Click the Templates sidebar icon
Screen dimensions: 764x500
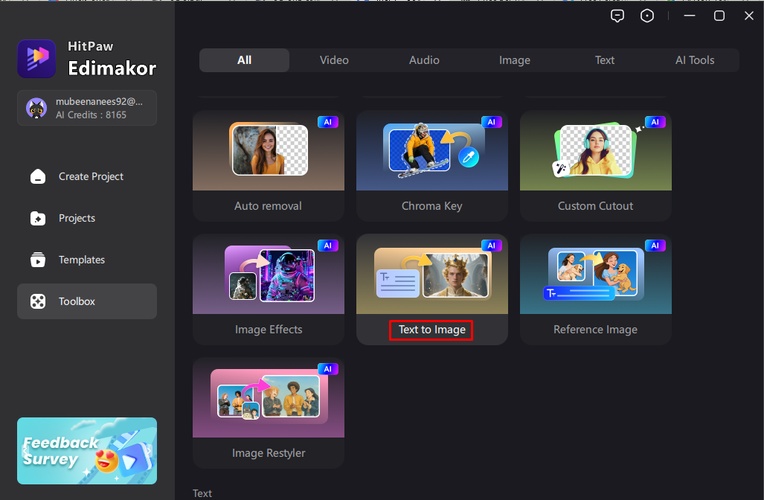click(38, 260)
